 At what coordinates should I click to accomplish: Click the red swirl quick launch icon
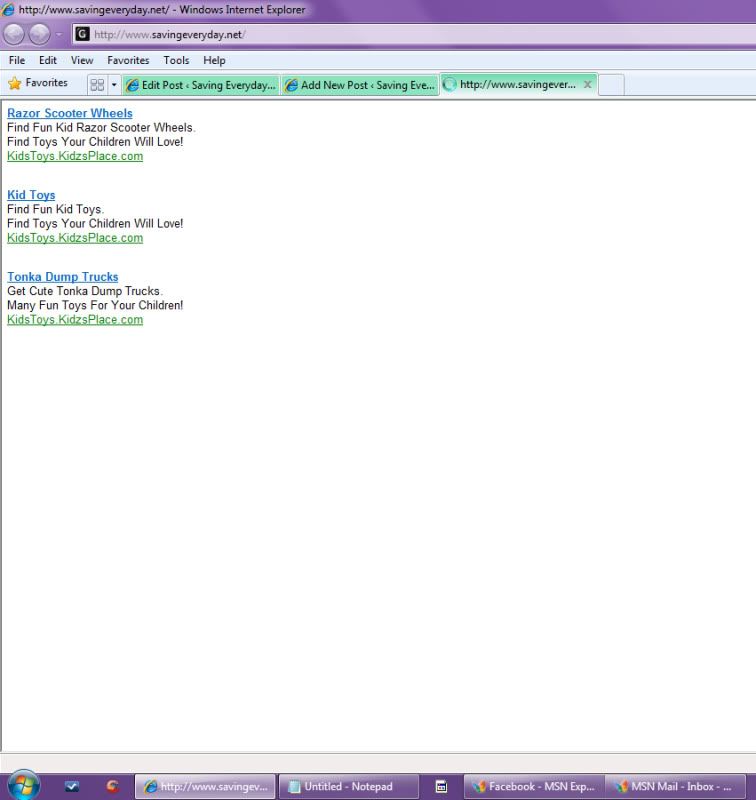[113, 787]
